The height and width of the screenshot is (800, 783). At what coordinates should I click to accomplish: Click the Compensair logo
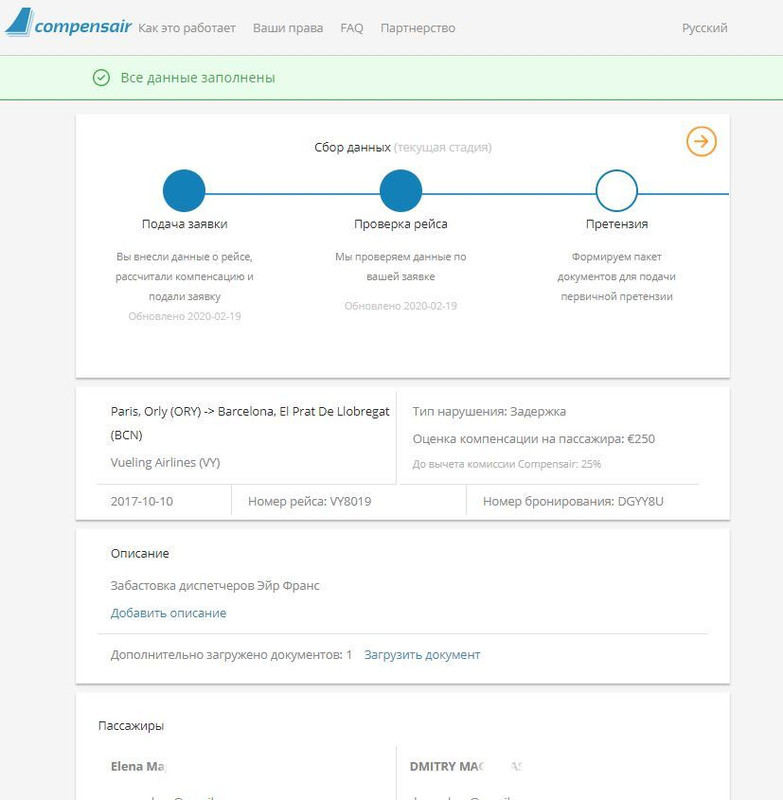(68, 22)
